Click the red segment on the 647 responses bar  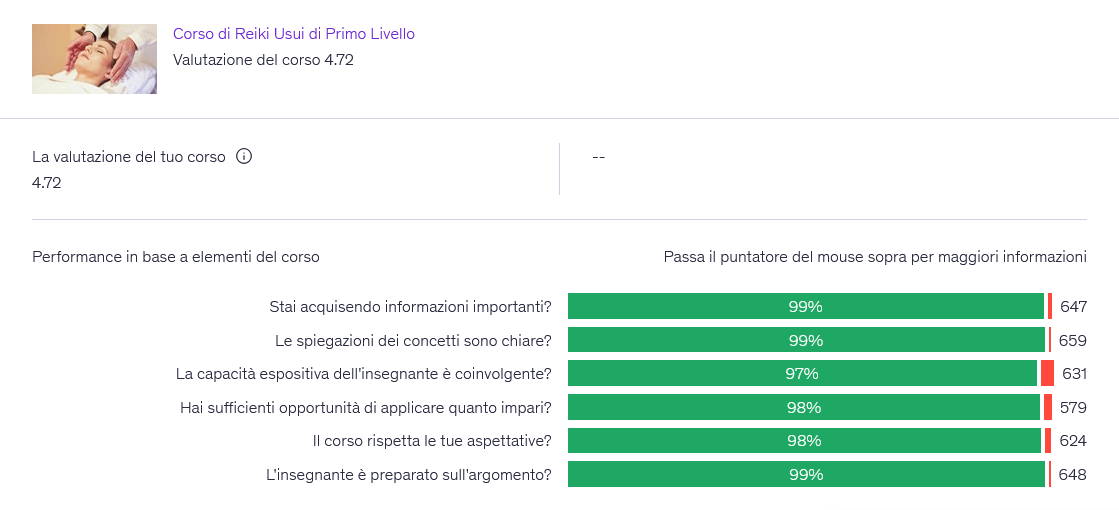click(x=1050, y=307)
